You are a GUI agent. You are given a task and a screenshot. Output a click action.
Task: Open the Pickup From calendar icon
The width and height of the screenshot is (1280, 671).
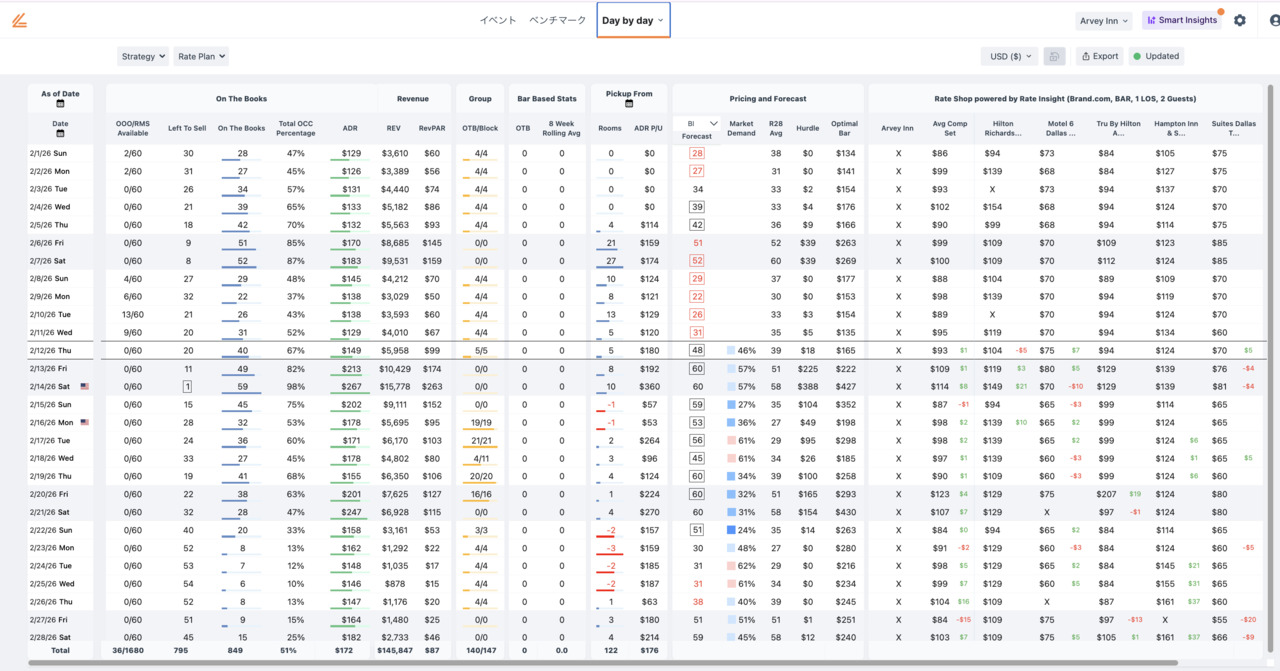click(x=629, y=104)
